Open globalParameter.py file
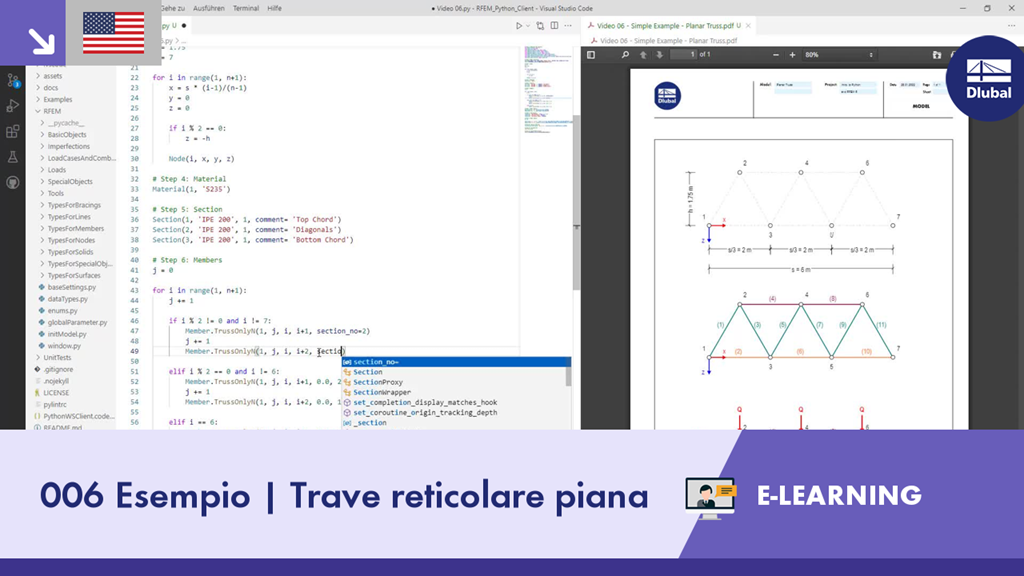Screen dimensions: 1024x576 [x=77, y=322]
